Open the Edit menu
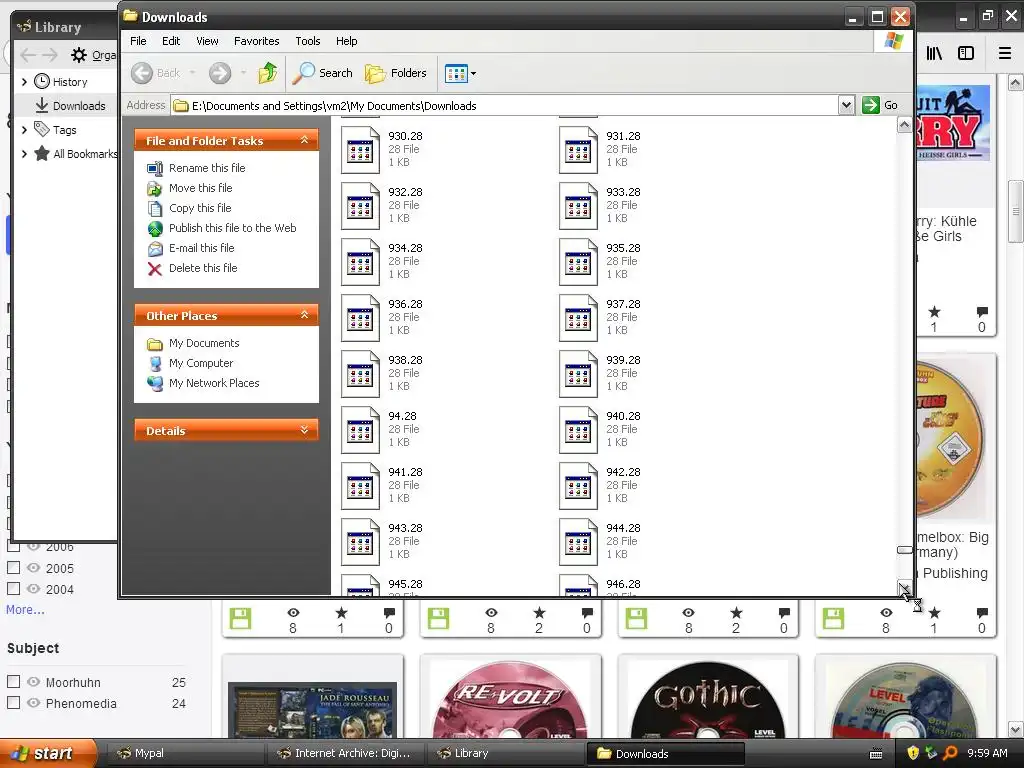Image resolution: width=1024 pixels, height=768 pixels. pos(171,41)
